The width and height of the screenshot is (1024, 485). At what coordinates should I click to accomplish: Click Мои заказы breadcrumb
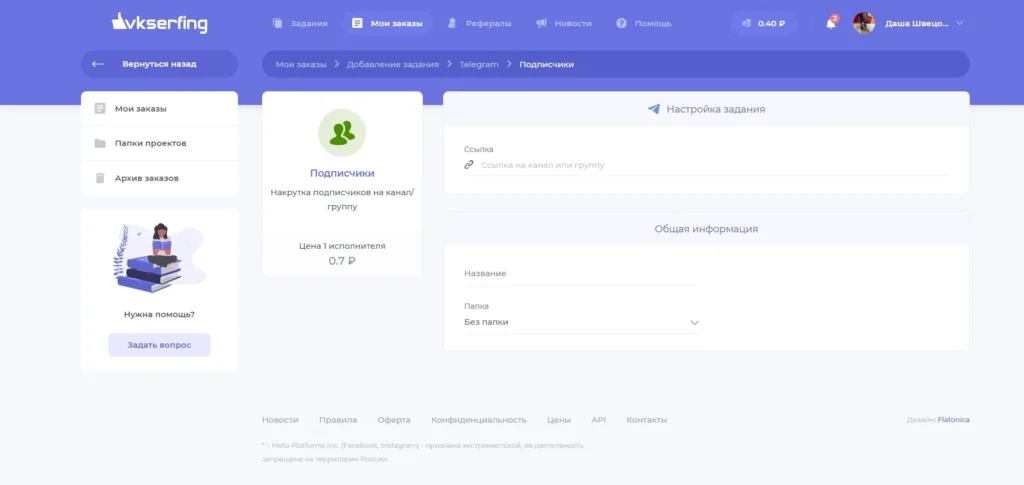click(x=300, y=65)
